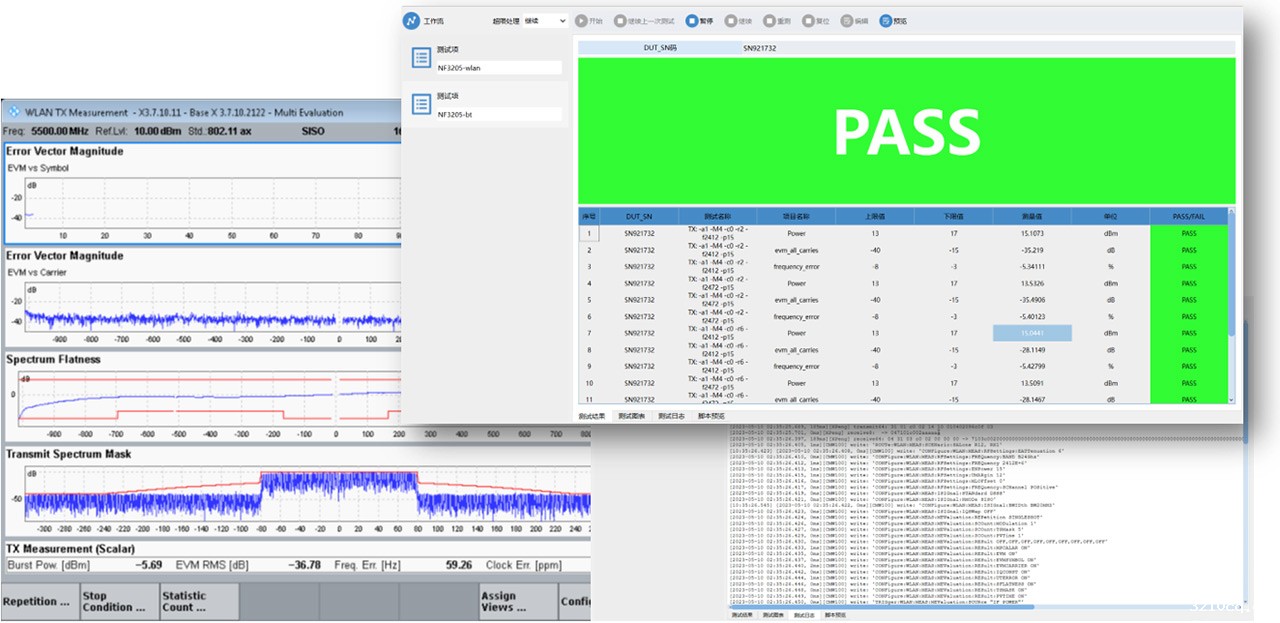Click the -5.34111 frequency error value
The image size is (1280, 623).
pos(1031,267)
